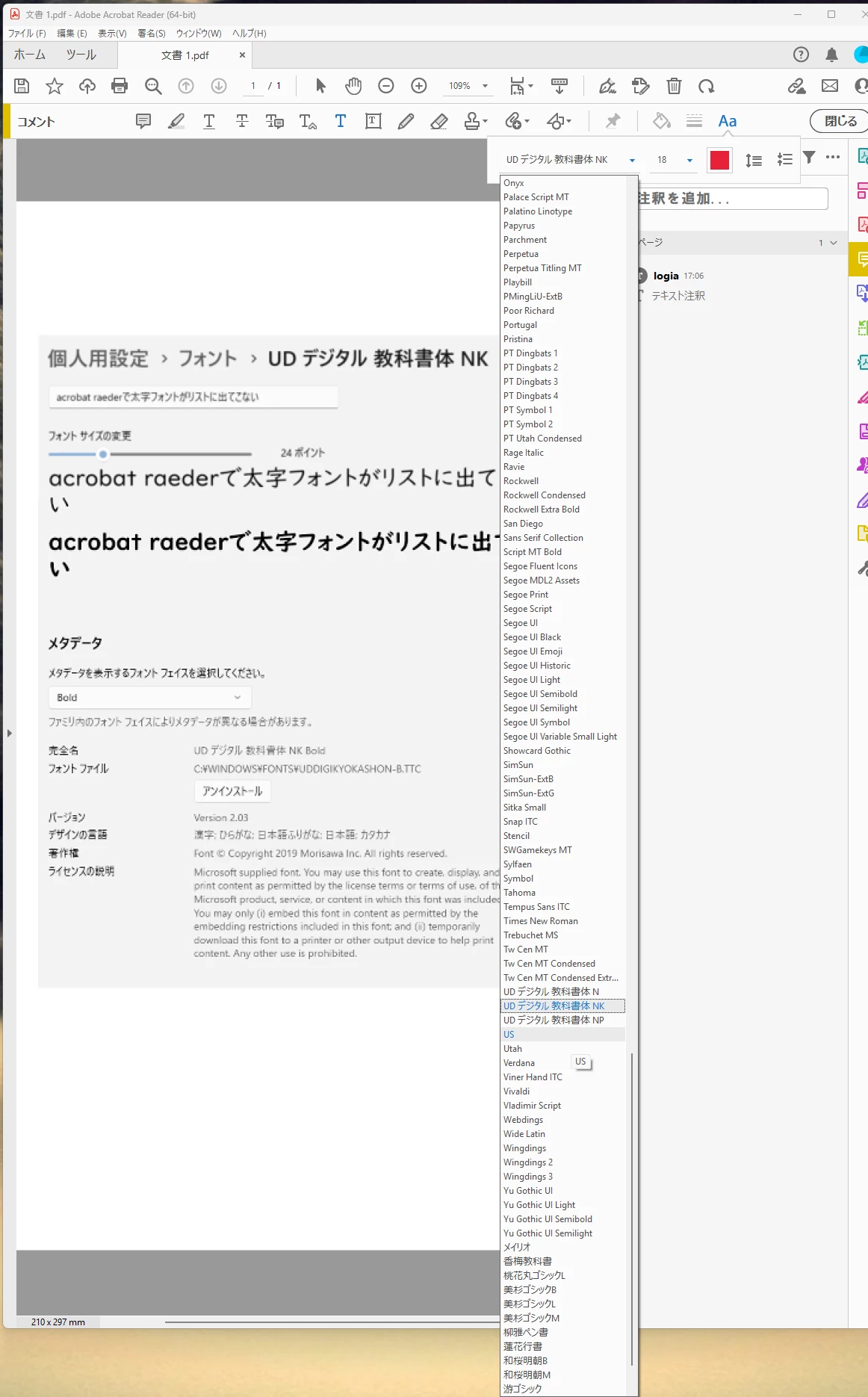868x1397 pixels.
Task: Click the stamp tool icon
Action: click(472, 121)
